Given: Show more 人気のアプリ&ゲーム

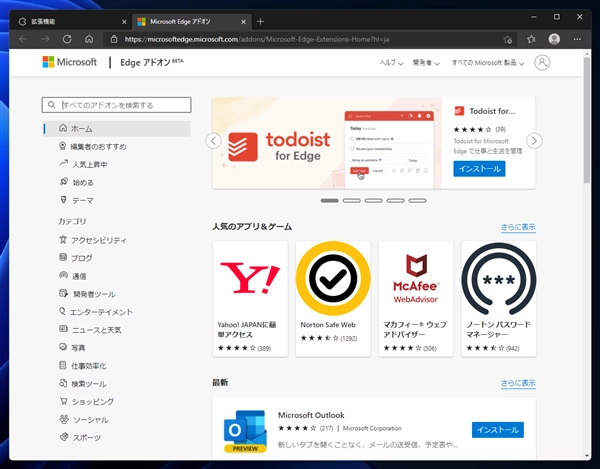Looking at the screenshot, I should coord(518,227).
